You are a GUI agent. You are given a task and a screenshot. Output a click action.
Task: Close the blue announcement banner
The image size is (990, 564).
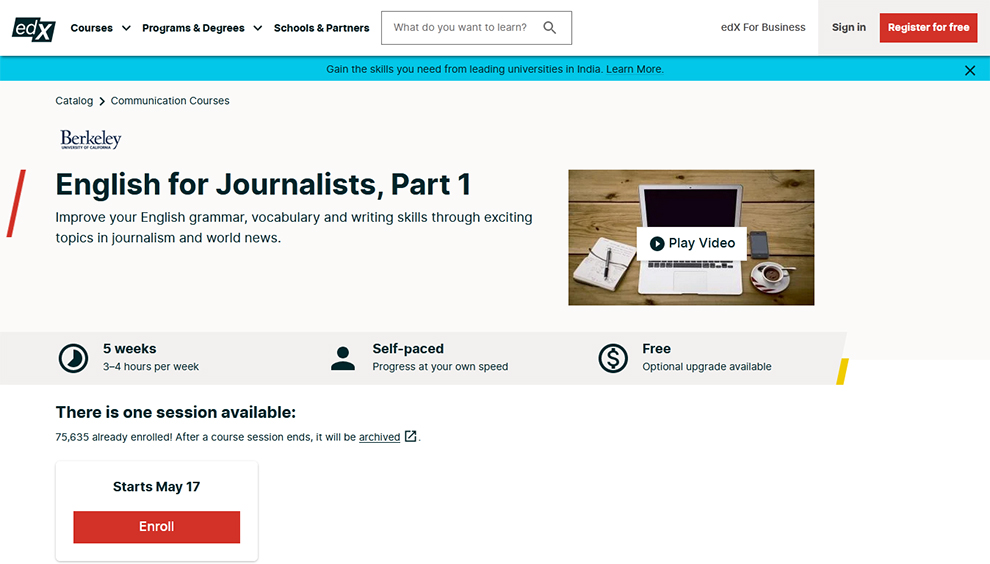pyautogui.click(x=969, y=70)
